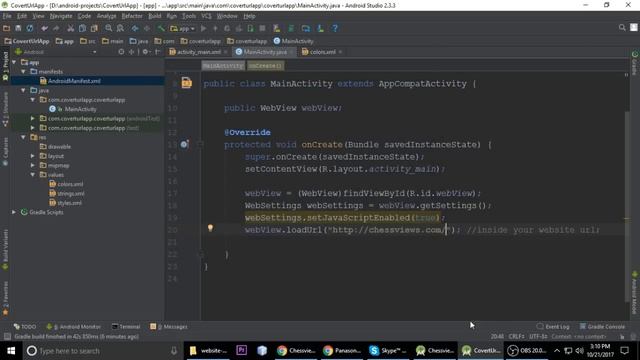Click the Open file toolbar icon

tap(6, 28)
